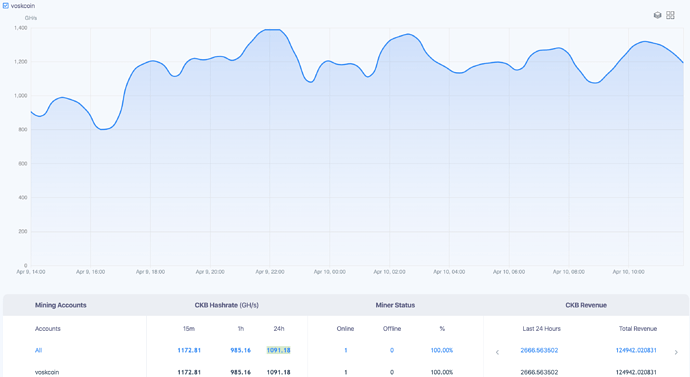Screen dimensions: 690x377
Task: Click x-axis label Apr 10, 00:00
Action: [330, 272]
